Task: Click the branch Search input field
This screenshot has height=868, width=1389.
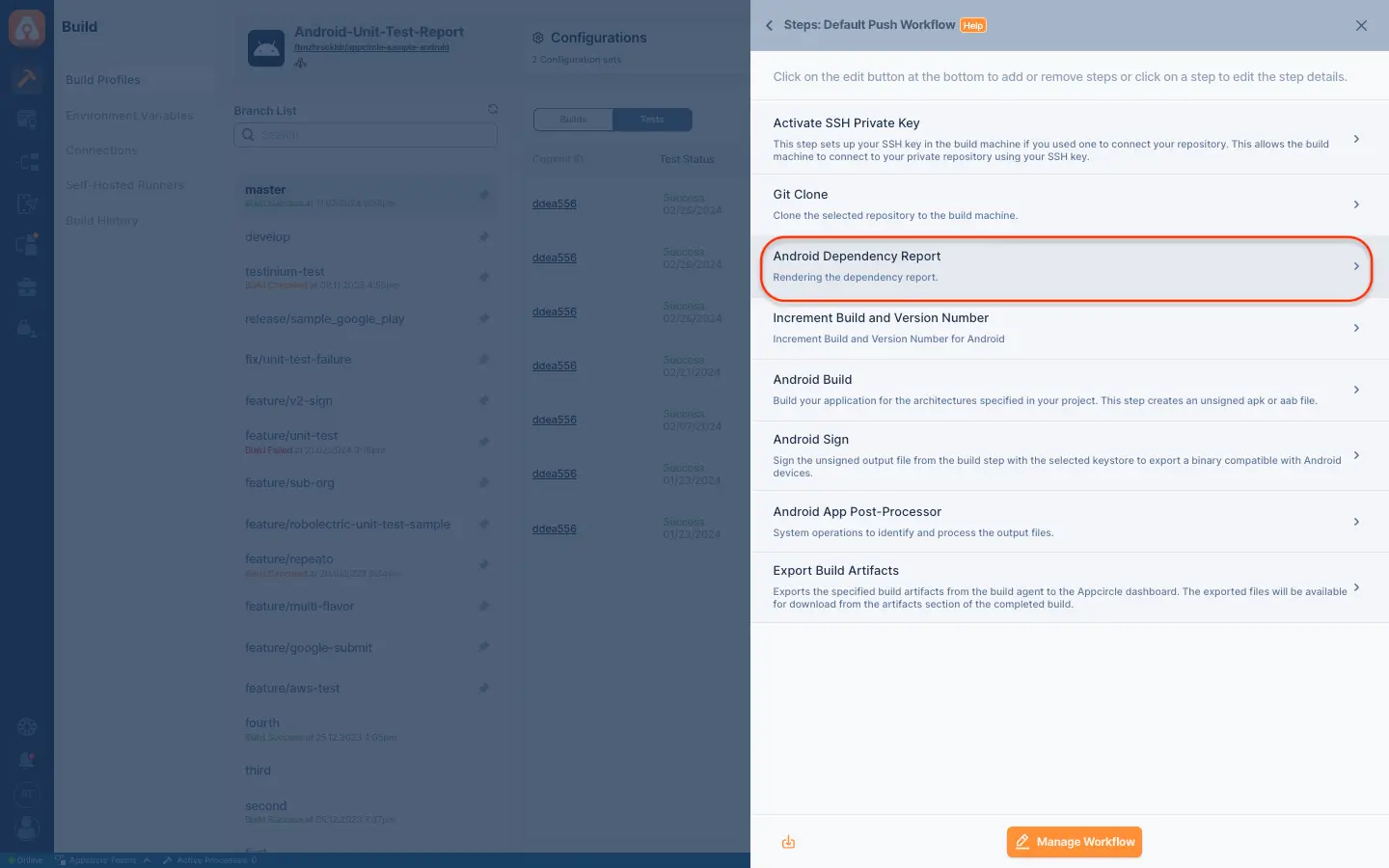Action: coord(366,135)
